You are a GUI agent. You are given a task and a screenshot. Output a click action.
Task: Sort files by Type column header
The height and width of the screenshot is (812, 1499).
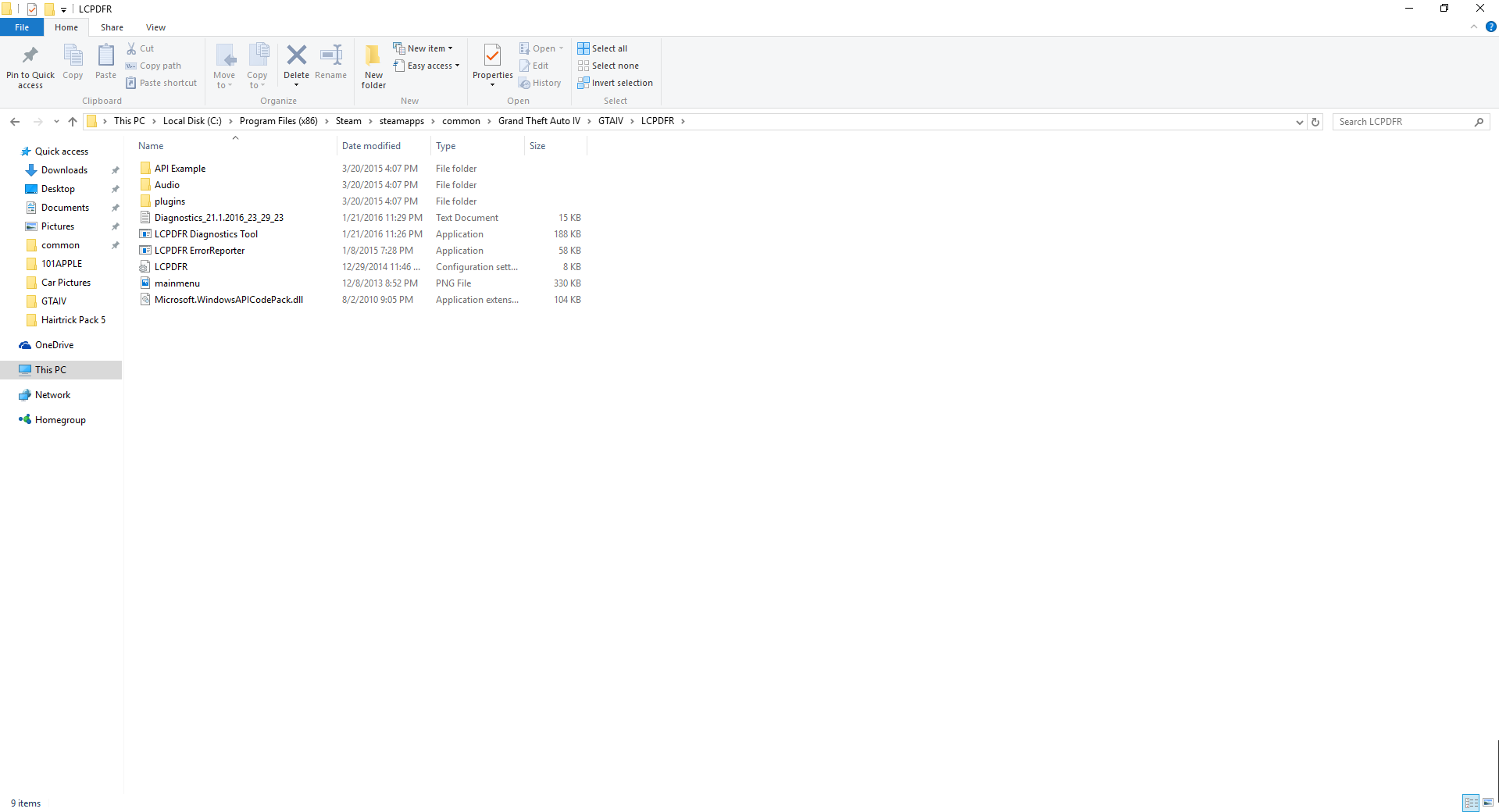[477, 146]
